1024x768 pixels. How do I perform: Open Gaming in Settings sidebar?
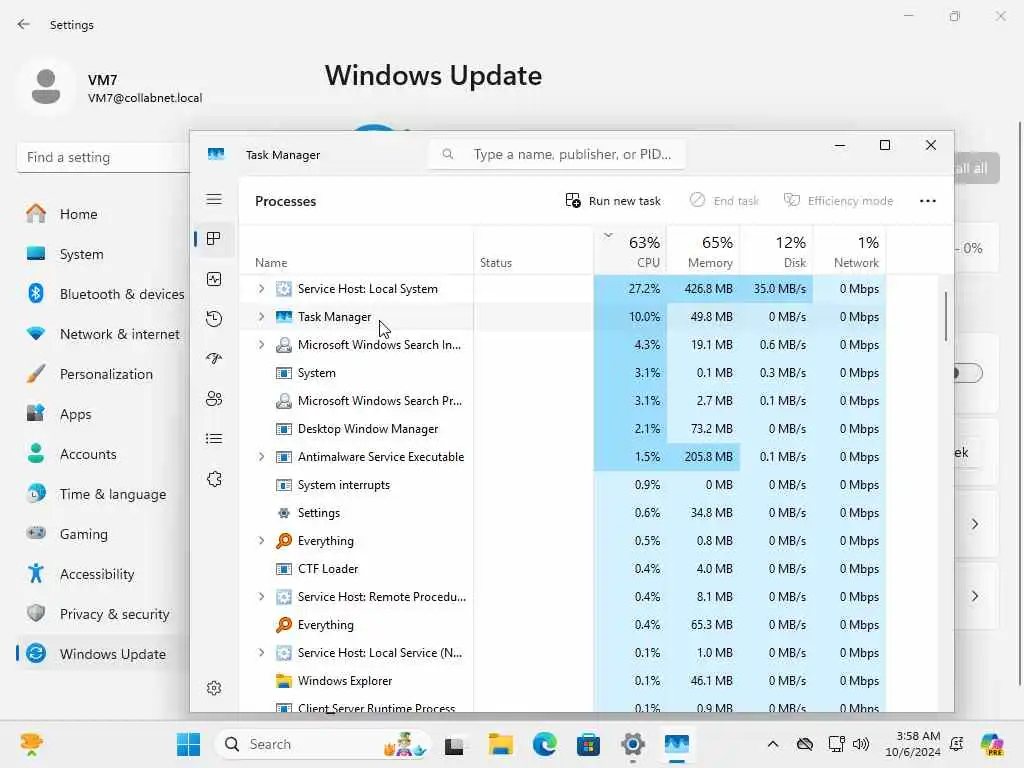(104, 534)
